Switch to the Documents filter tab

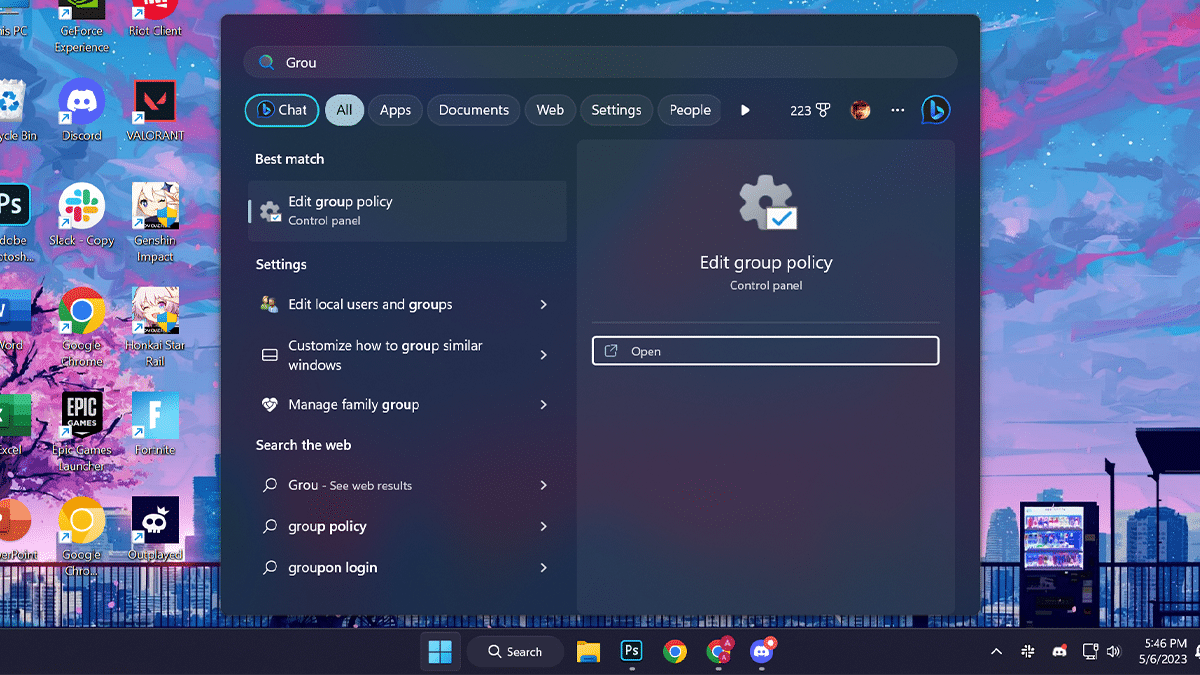click(x=474, y=110)
